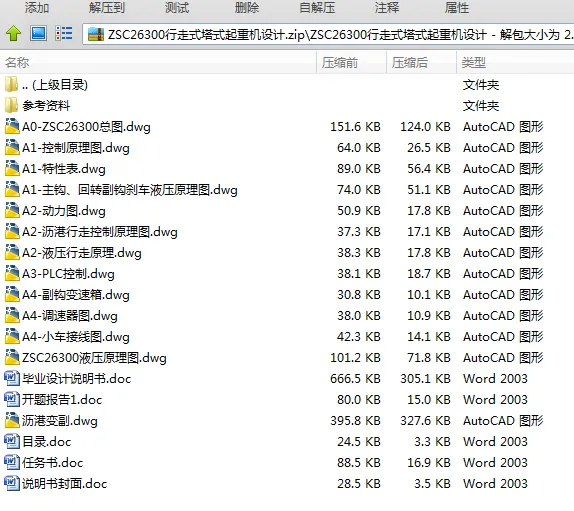
Task: Click file name A0-ZSC26300总图.dwg
Action: pyautogui.click(x=86, y=127)
